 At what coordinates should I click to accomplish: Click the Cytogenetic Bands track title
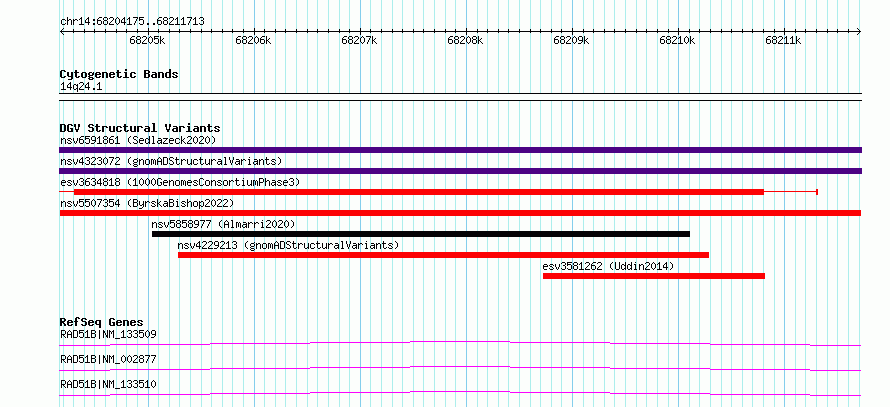[x=119, y=74]
